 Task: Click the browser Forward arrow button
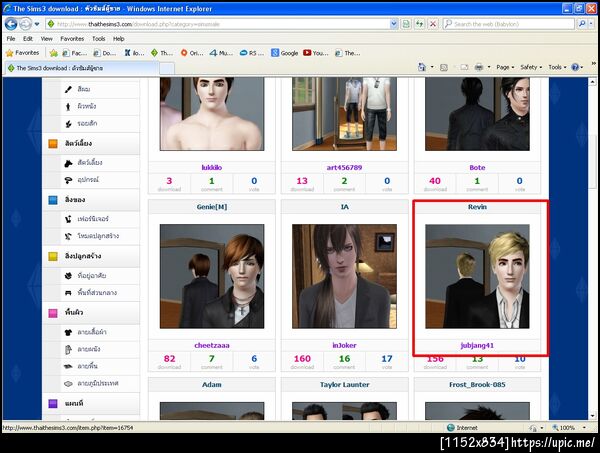tap(26, 24)
